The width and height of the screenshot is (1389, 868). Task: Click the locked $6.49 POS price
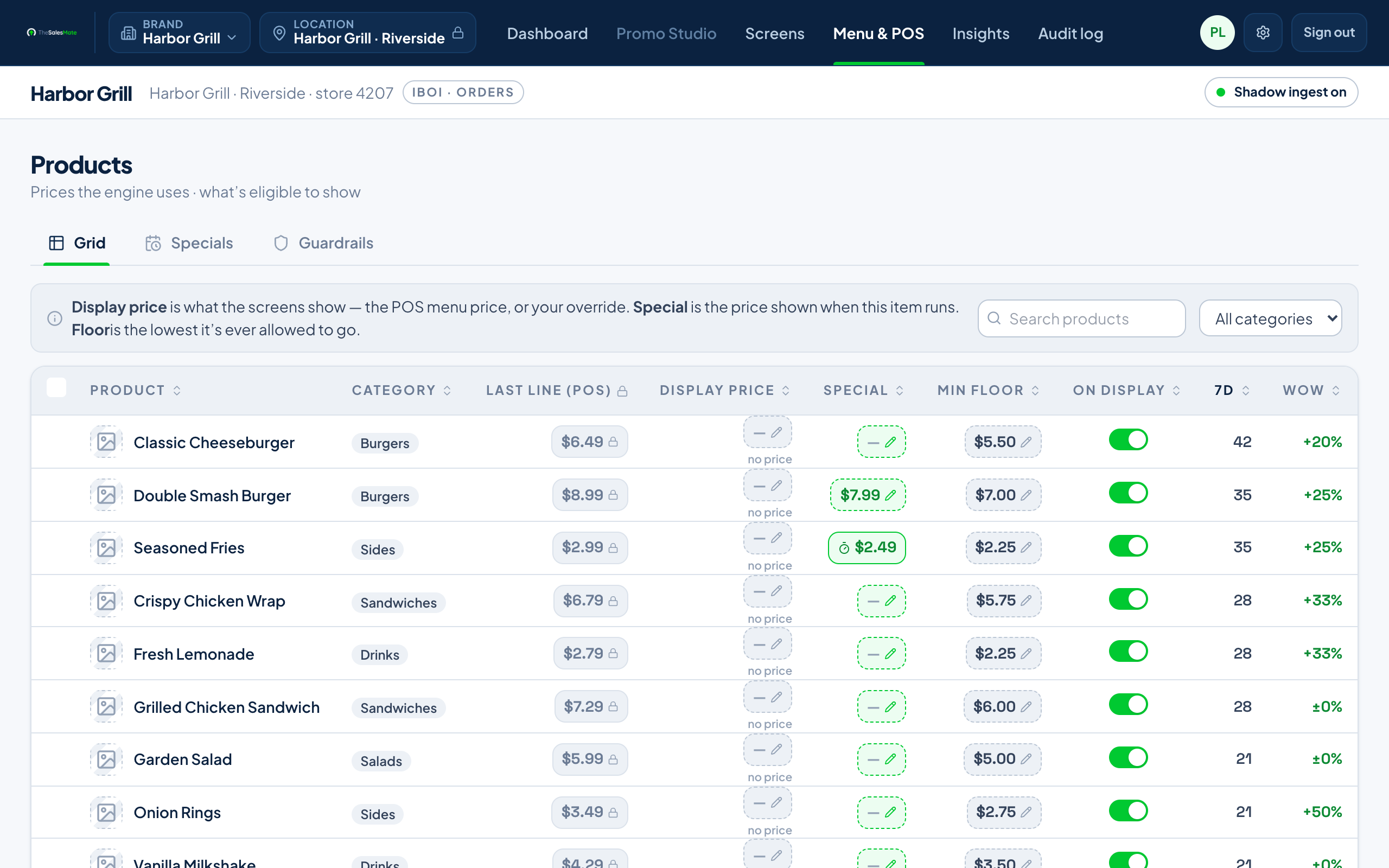(x=589, y=442)
